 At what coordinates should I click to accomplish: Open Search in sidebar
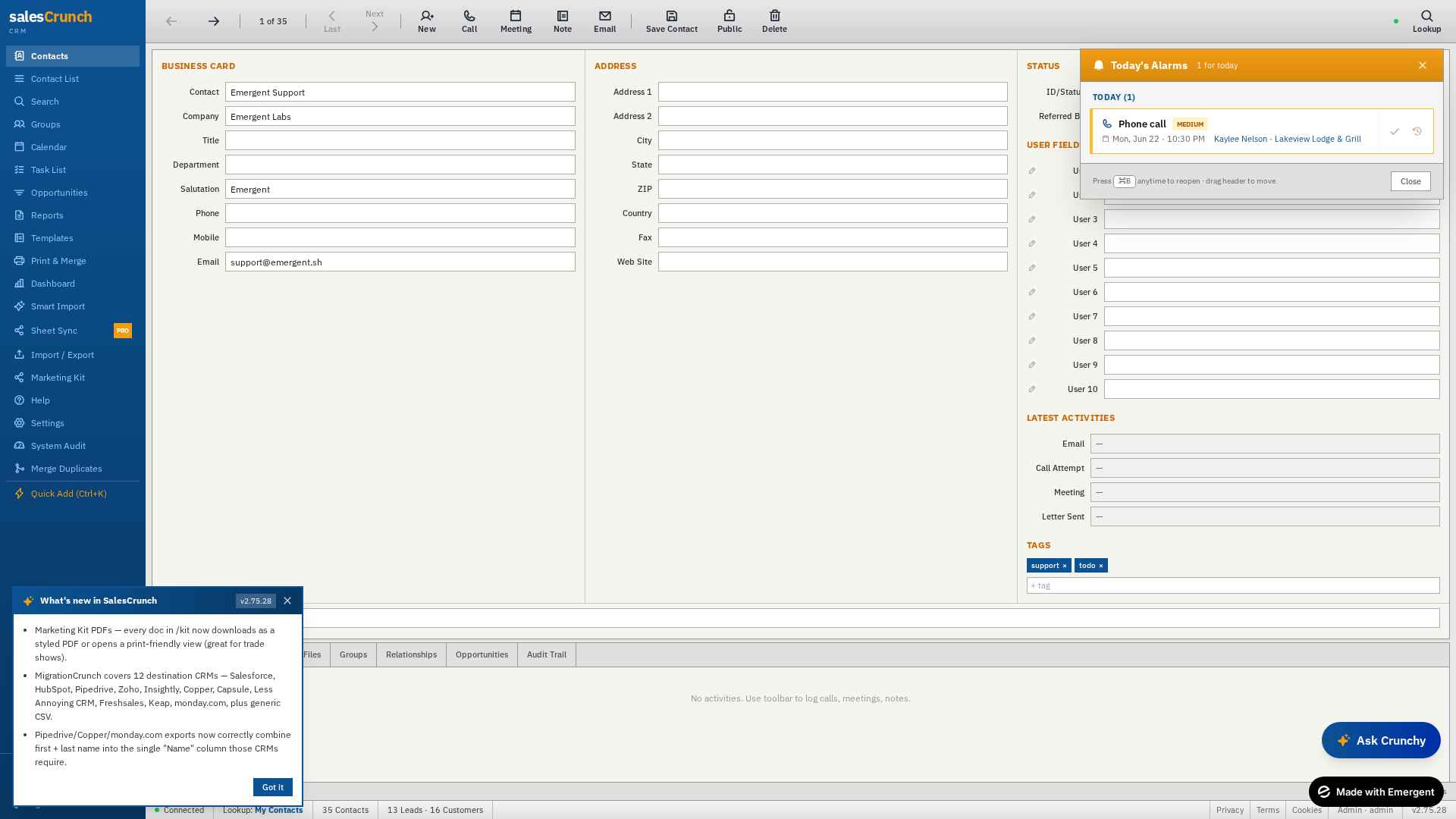[x=73, y=102]
